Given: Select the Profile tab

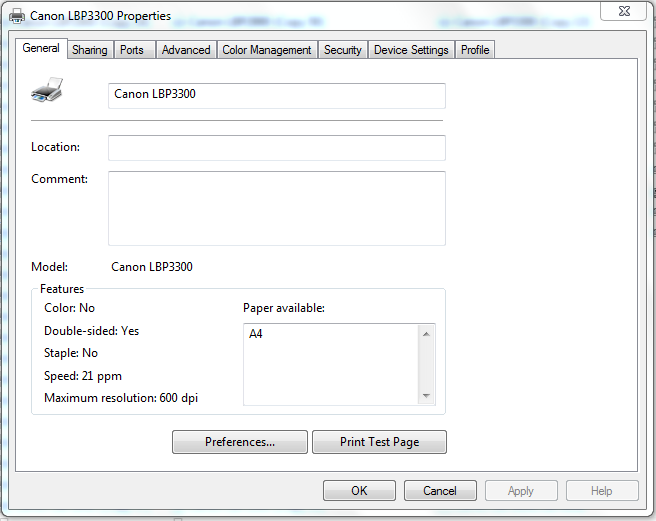Looking at the screenshot, I should (475, 50).
